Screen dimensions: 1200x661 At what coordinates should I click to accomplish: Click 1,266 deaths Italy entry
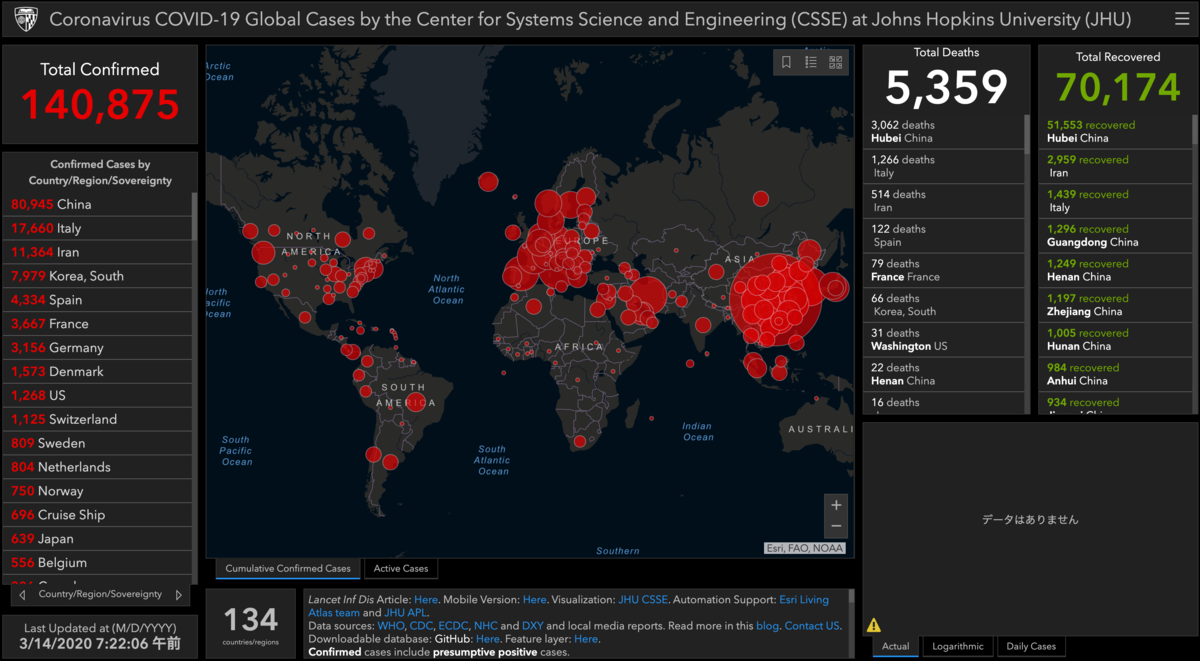point(943,166)
